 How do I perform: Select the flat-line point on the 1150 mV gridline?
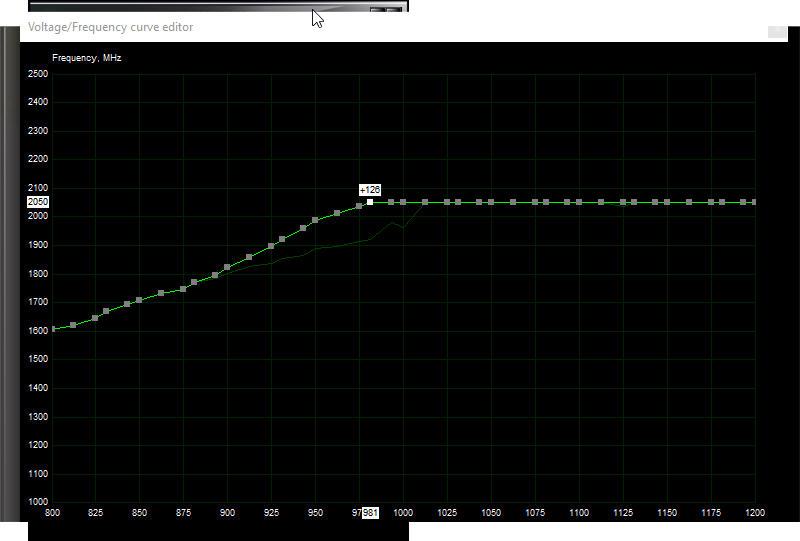tap(667, 202)
